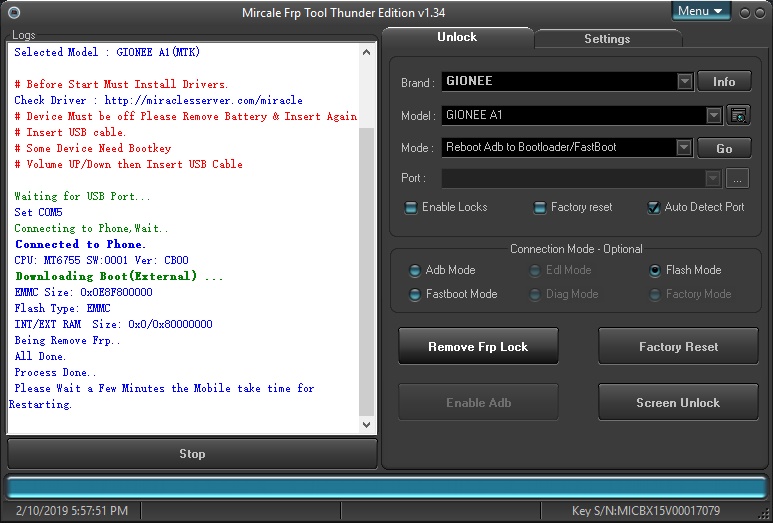Select the Flash Mode radio button
The height and width of the screenshot is (523, 773).
tap(655, 270)
